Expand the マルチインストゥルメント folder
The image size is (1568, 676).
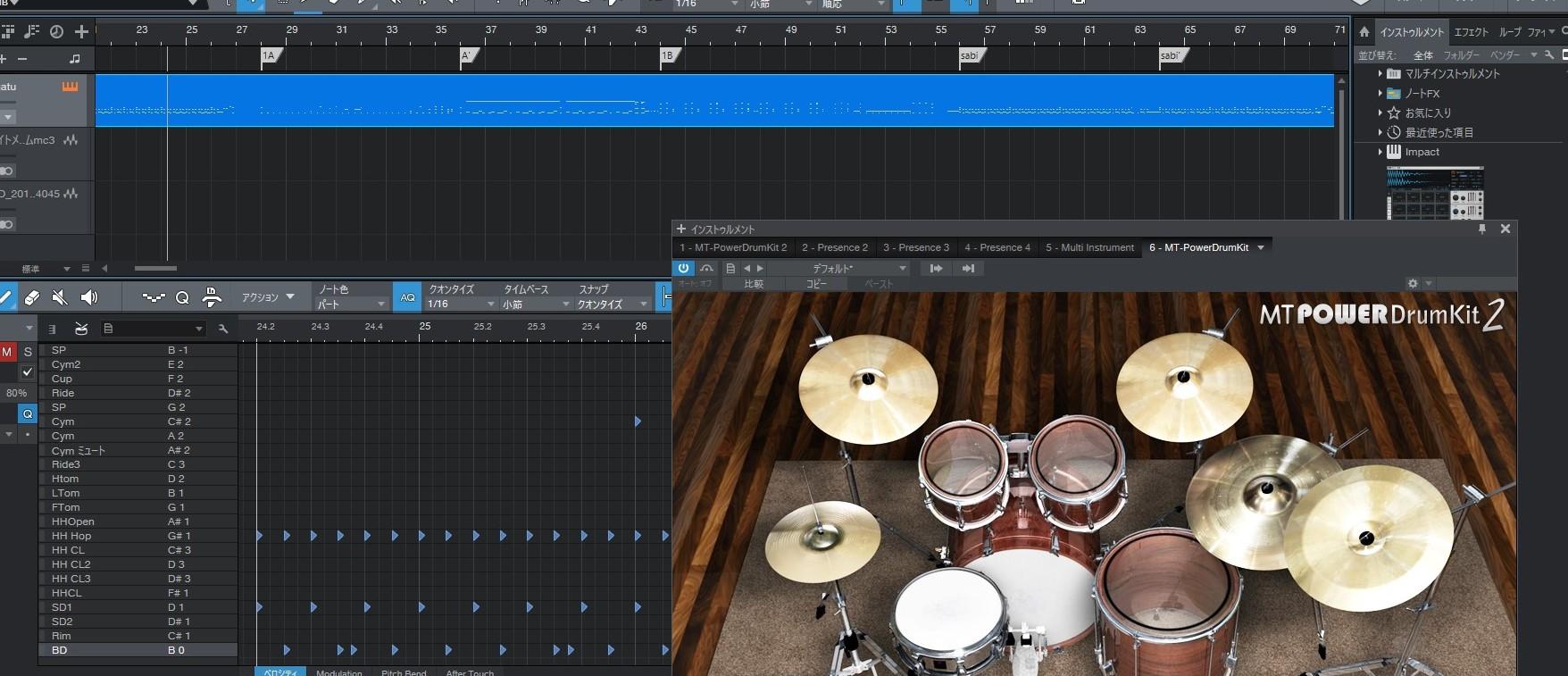pyautogui.click(x=1380, y=74)
